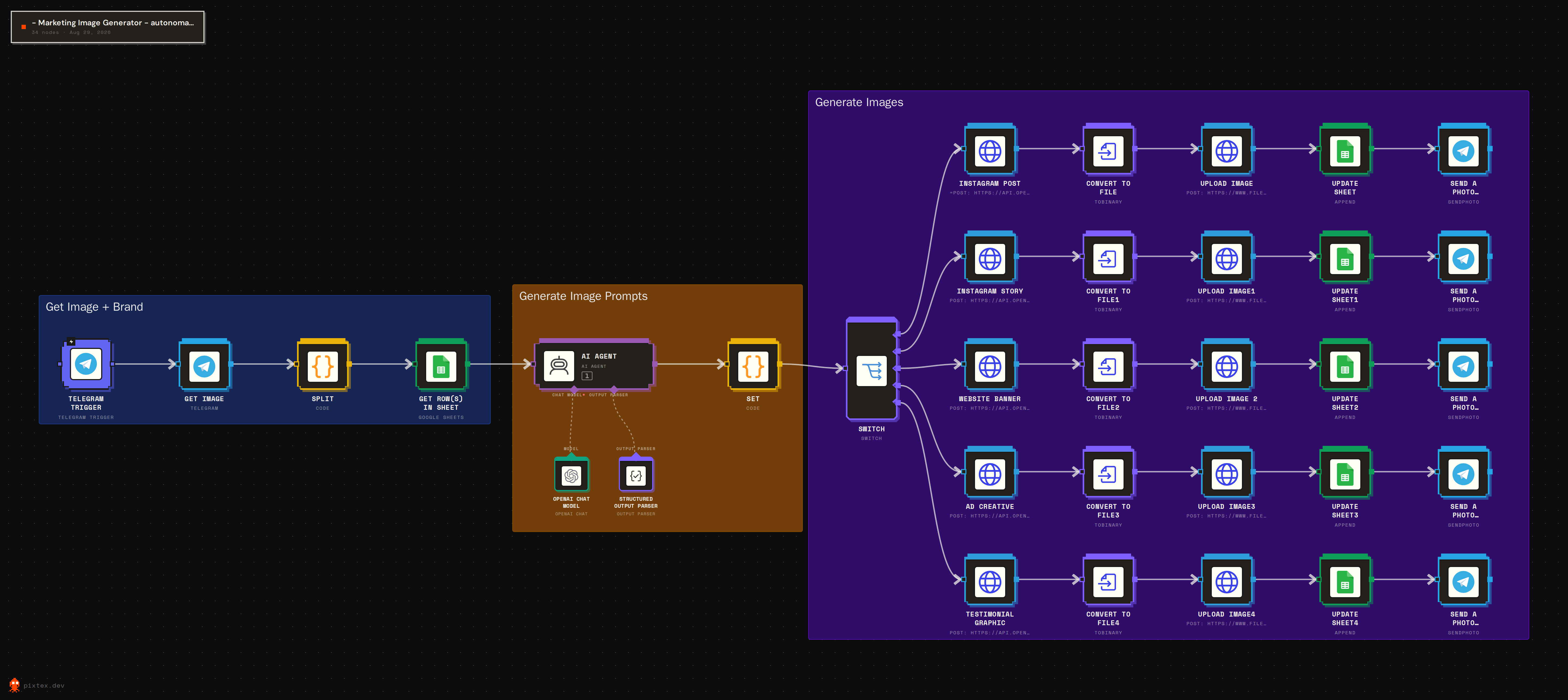1568x700 pixels.
Task: Open the Get Image Telegram node
Action: pos(204,364)
